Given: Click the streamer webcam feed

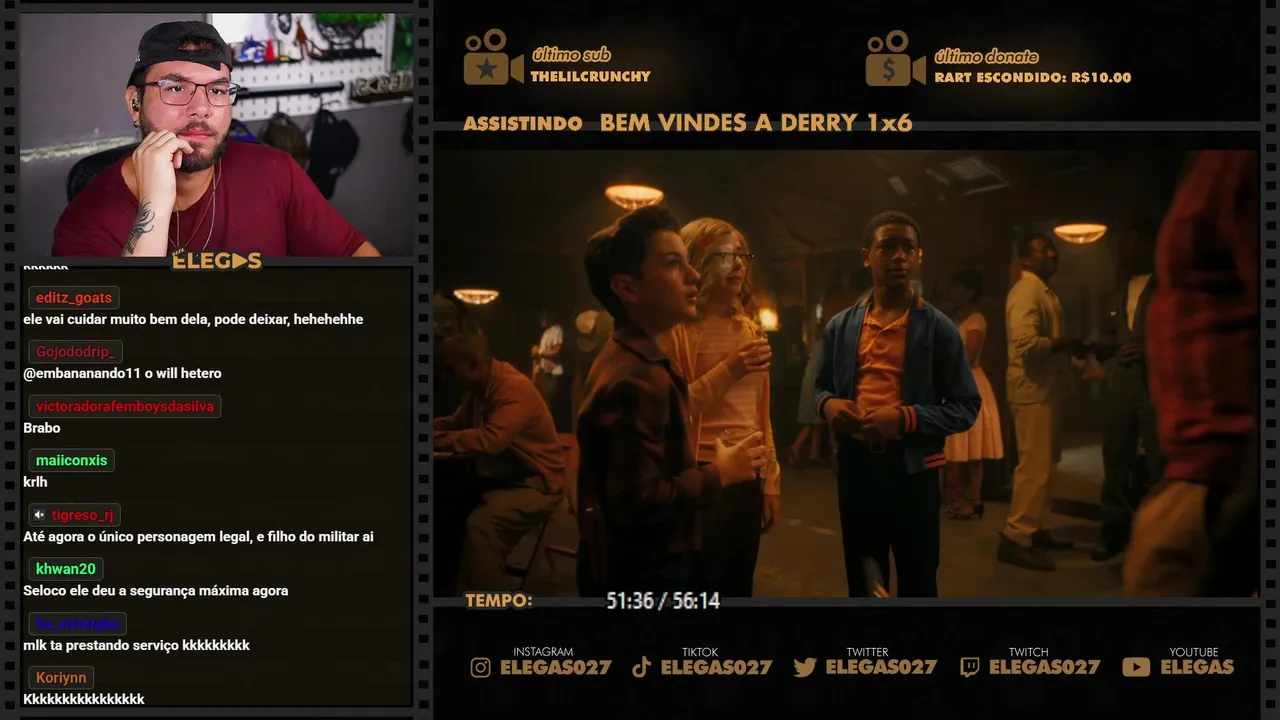Looking at the screenshot, I should pos(217,135).
